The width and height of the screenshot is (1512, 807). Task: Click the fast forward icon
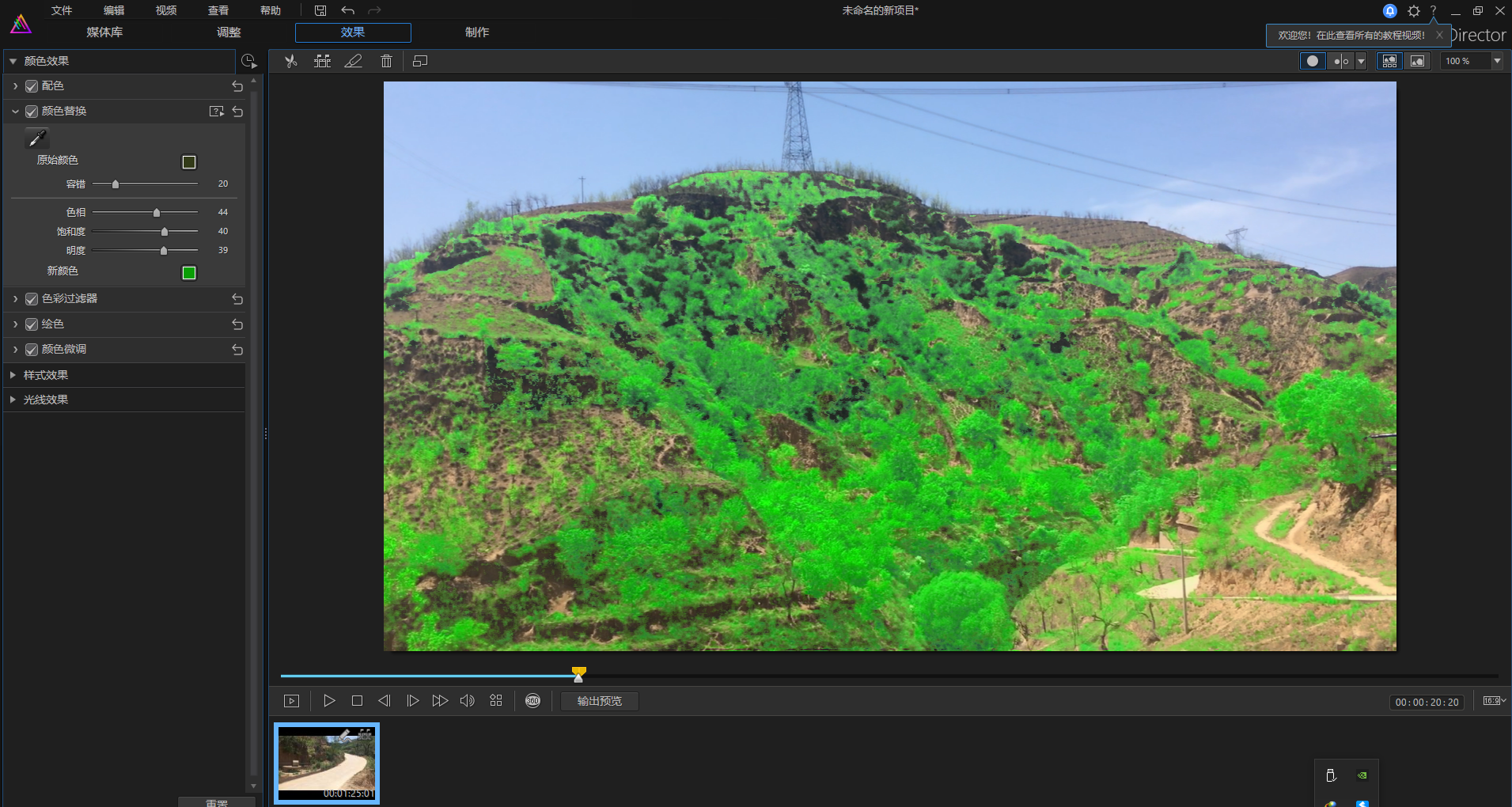(x=440, y=701)
